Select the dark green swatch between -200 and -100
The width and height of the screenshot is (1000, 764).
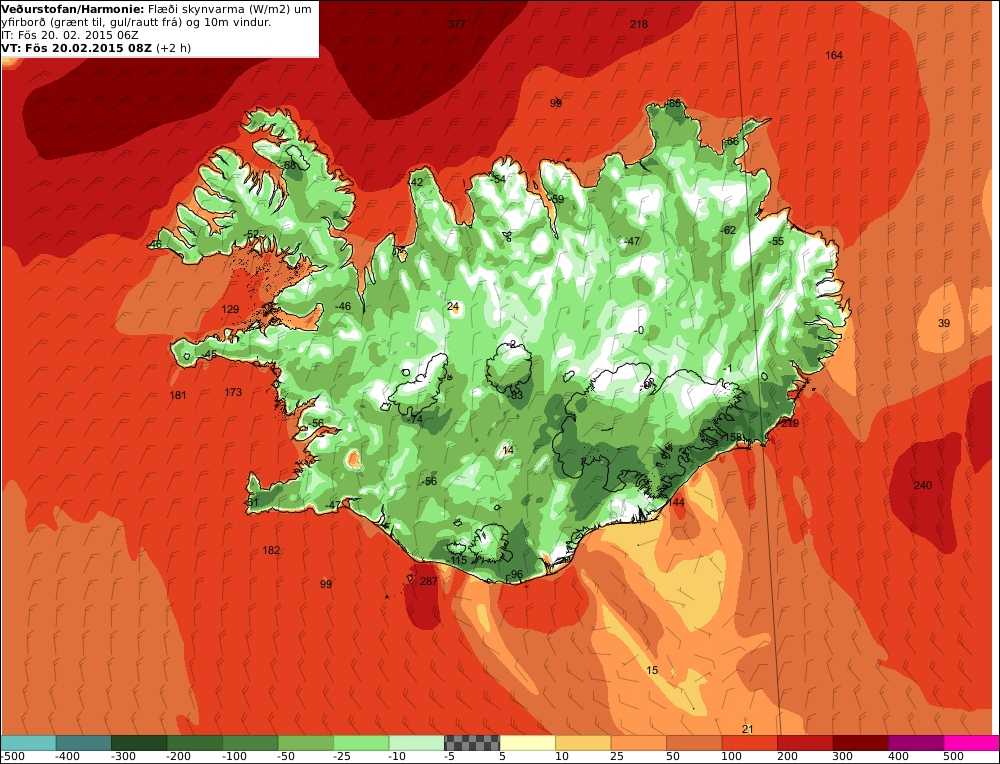tap(195, 743)
